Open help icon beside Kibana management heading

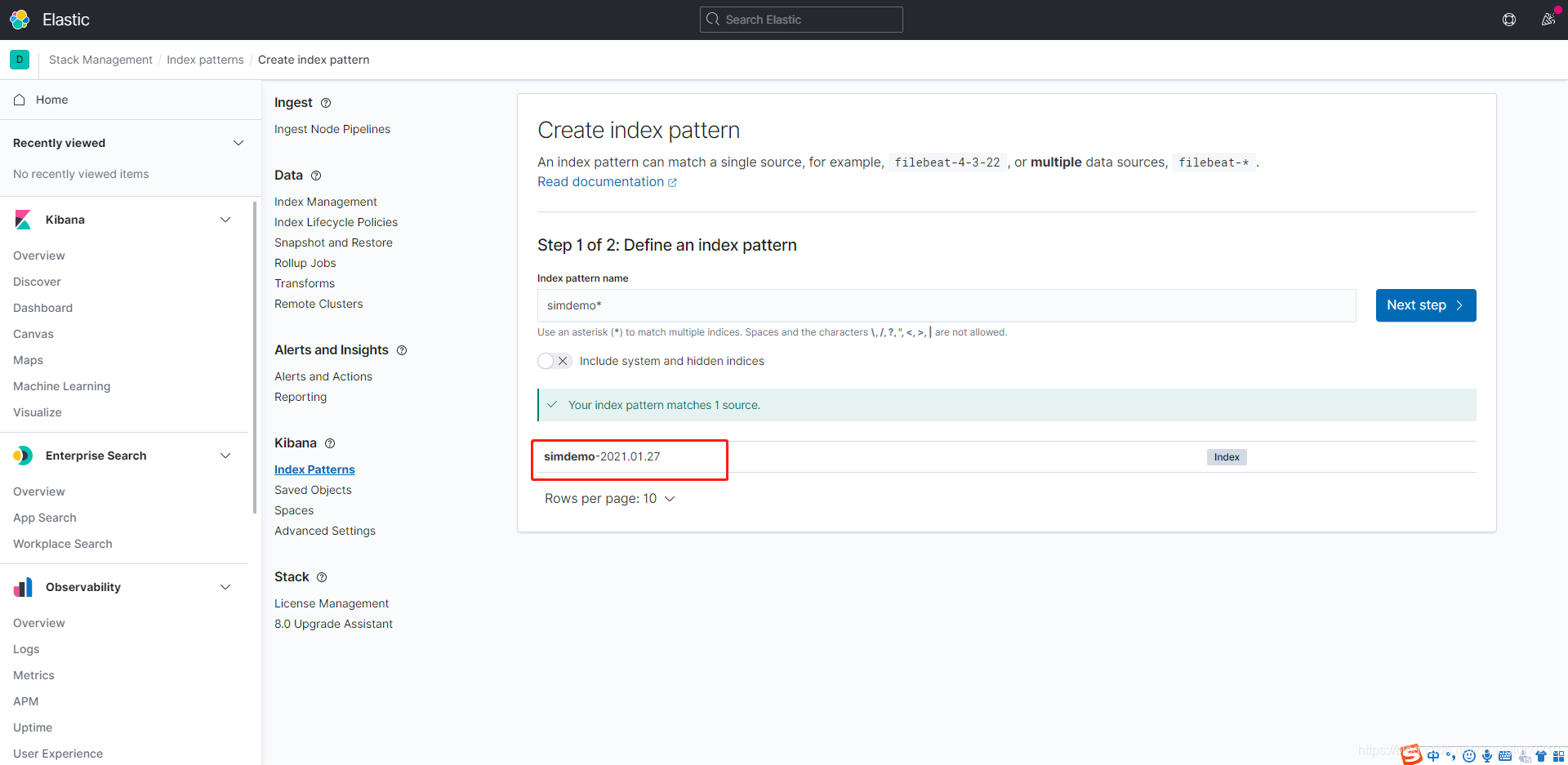330,443
